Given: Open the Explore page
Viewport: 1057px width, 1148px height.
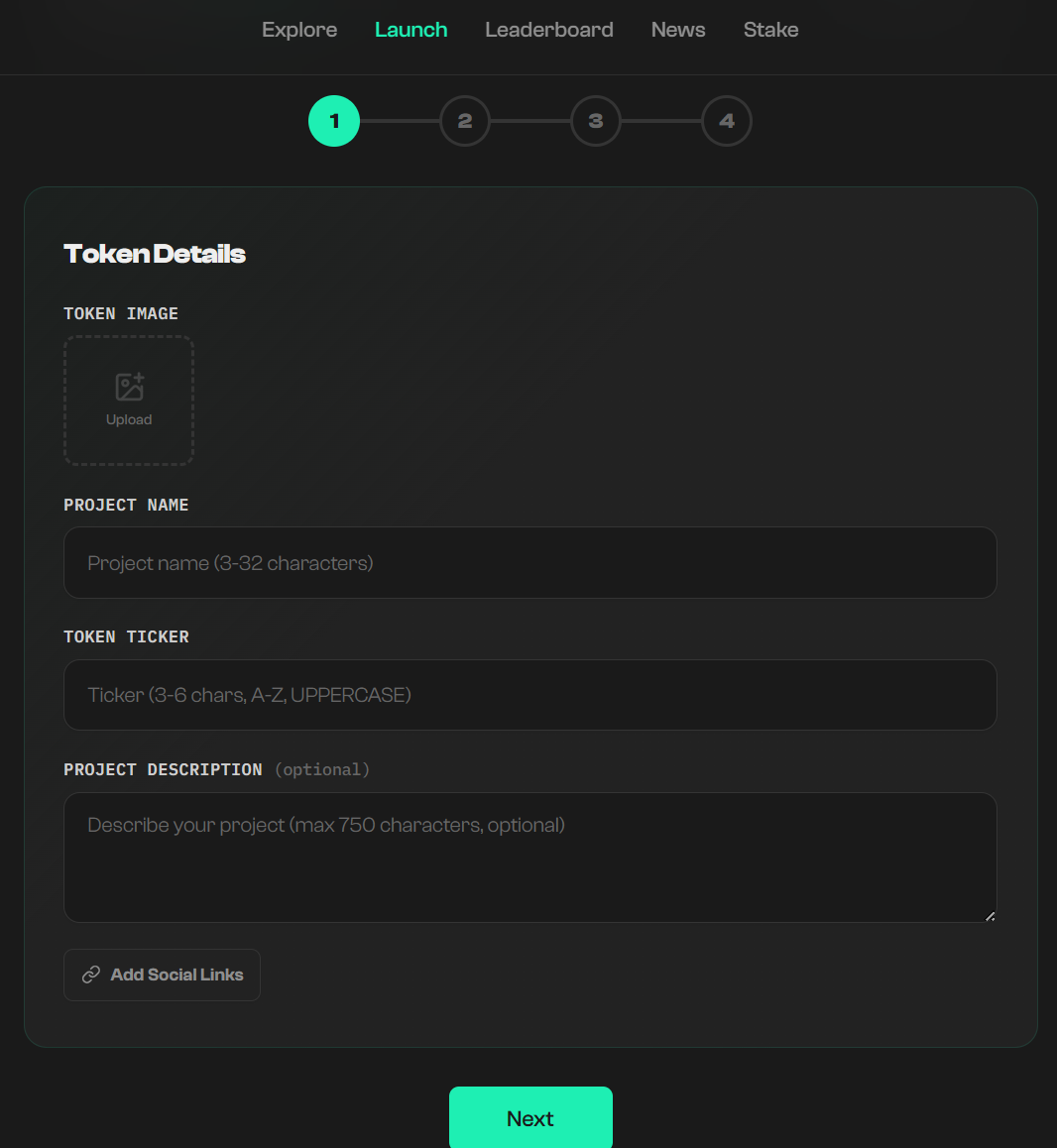Looking at the screenshot, I should click(x=299, y=30).
